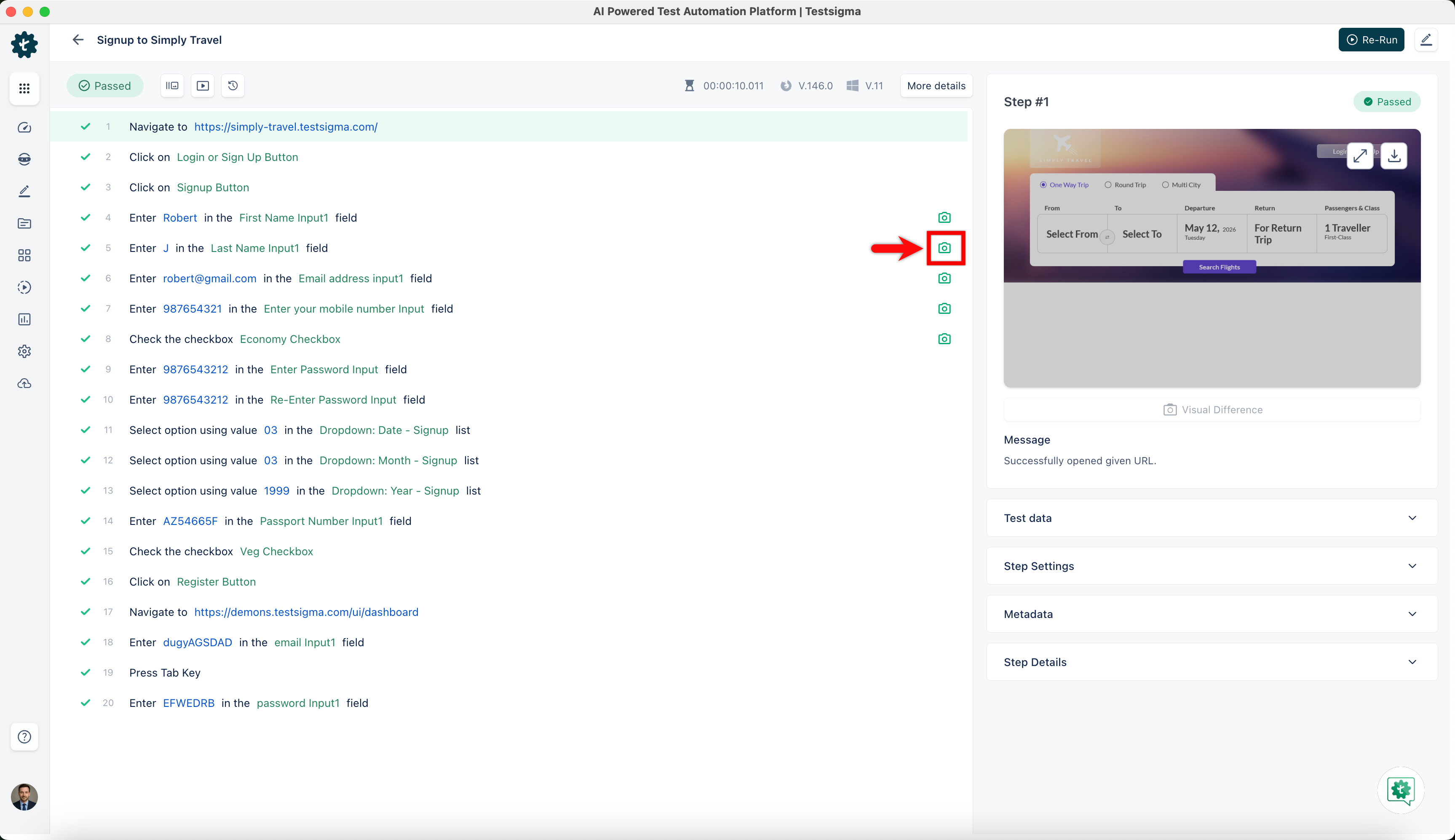The image size is (1455, 840).
Task: Open screenshot for First Name Input1 step
Action: (944, 217)
